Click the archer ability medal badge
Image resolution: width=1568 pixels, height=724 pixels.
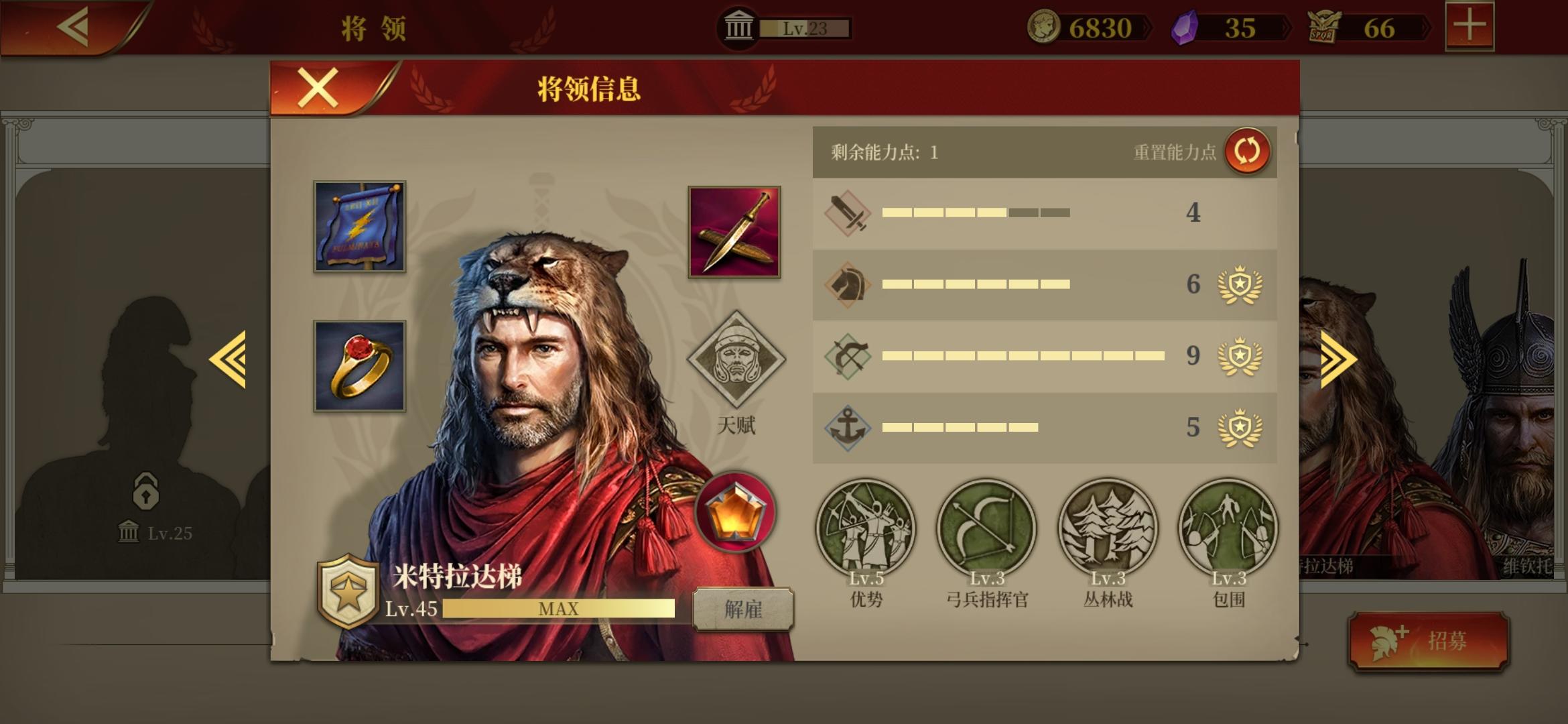click(1240, 356)
